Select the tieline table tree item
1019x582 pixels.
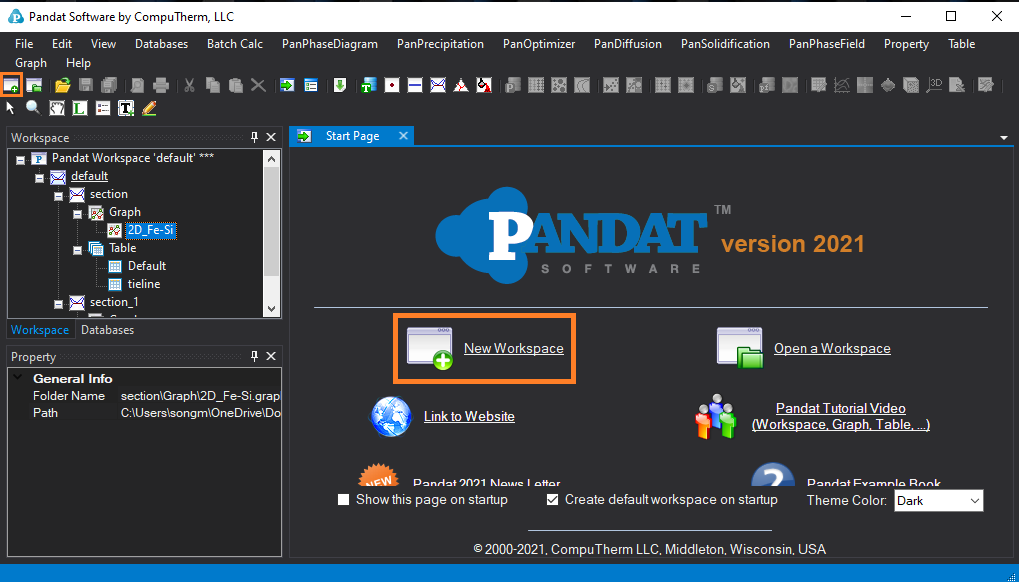(144, 284)
